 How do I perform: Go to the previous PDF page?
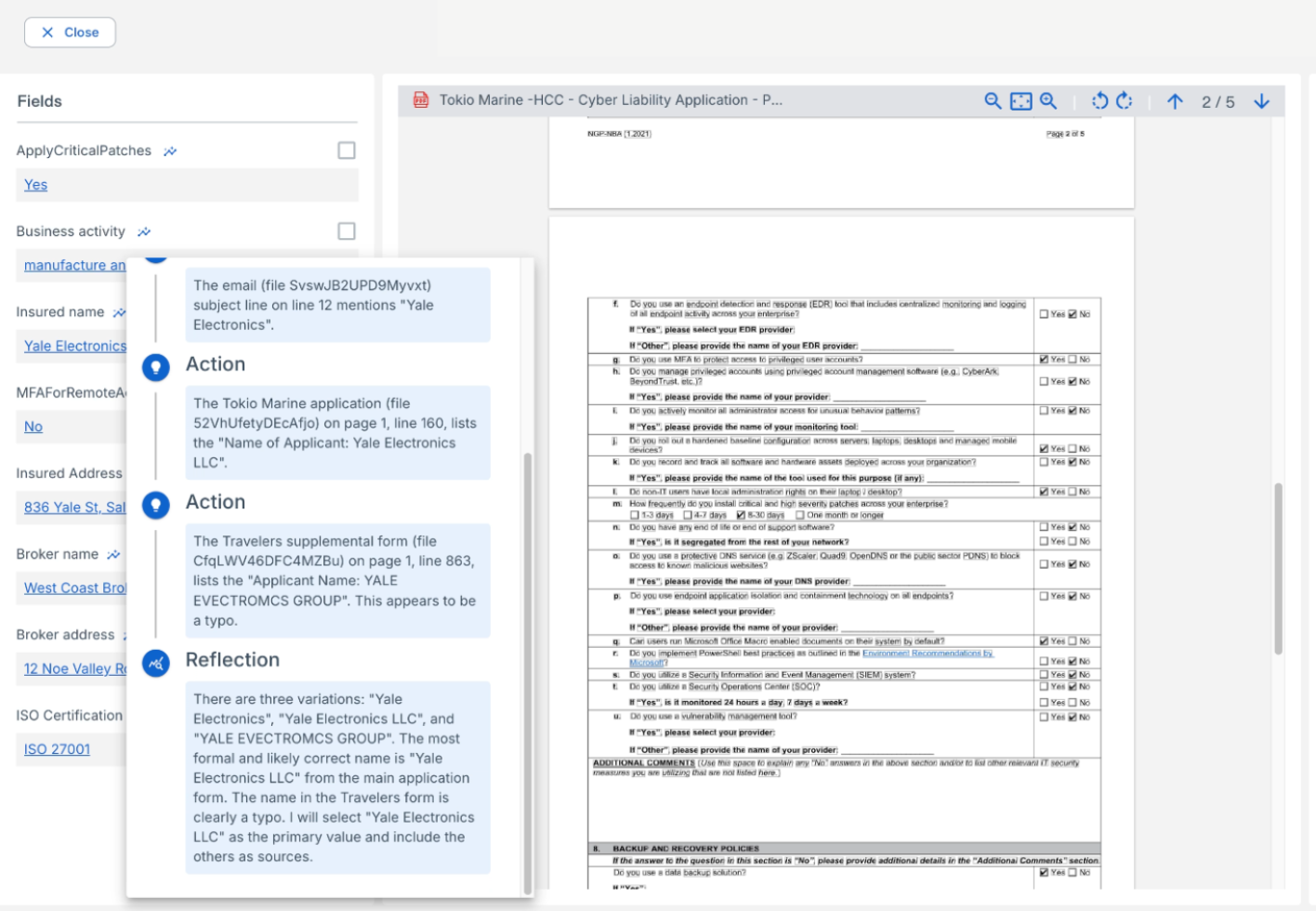[1175, 101]
